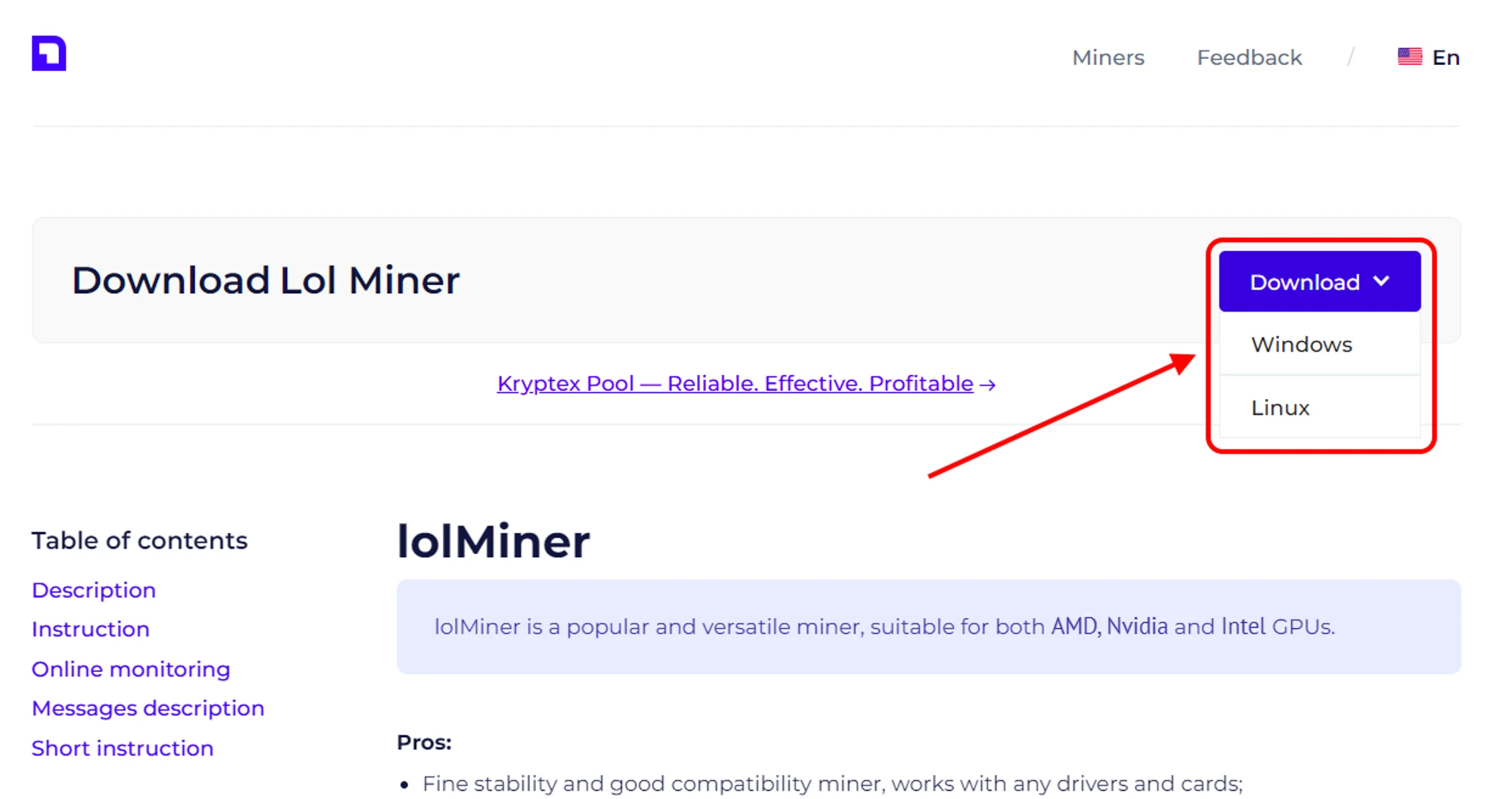Jump to Description in table of contents
Screen dimensions: 1512x799
94,590
